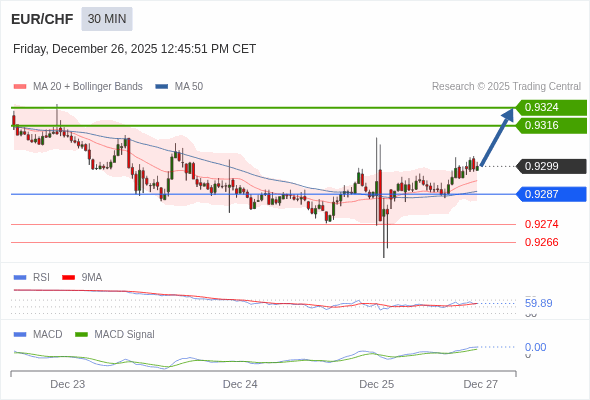Click the RSI legend color swatch

coord(20,278)
